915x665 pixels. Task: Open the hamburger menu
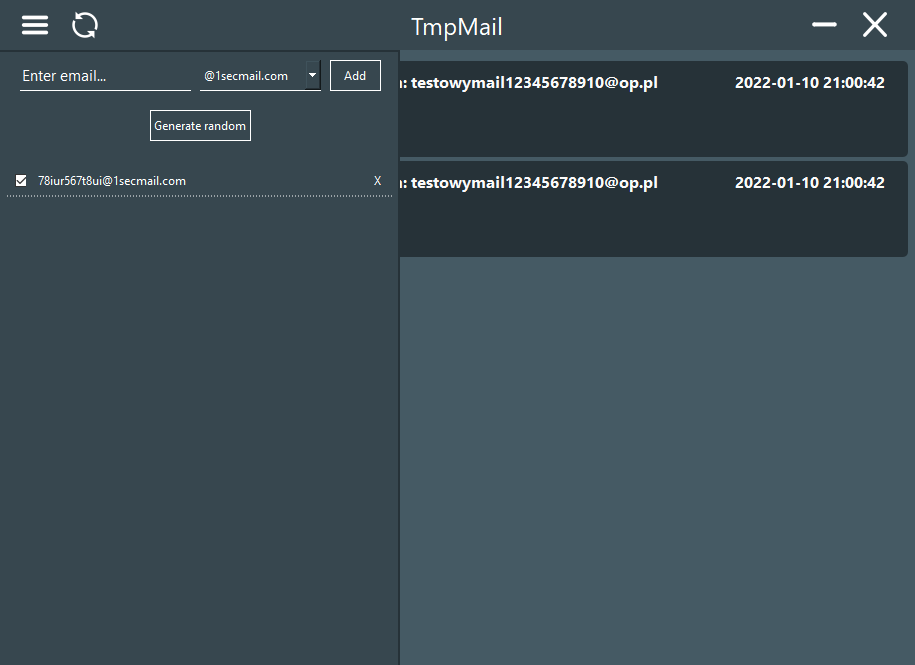click(34, 25)
